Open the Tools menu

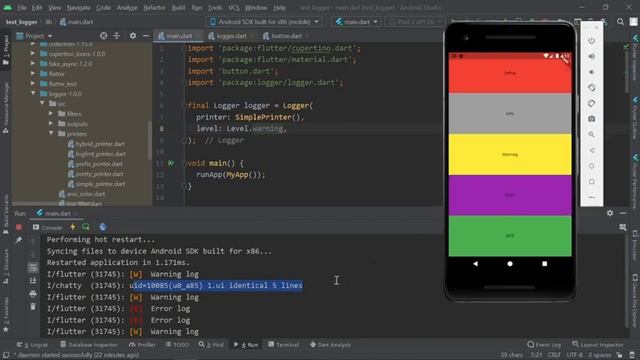215,8
